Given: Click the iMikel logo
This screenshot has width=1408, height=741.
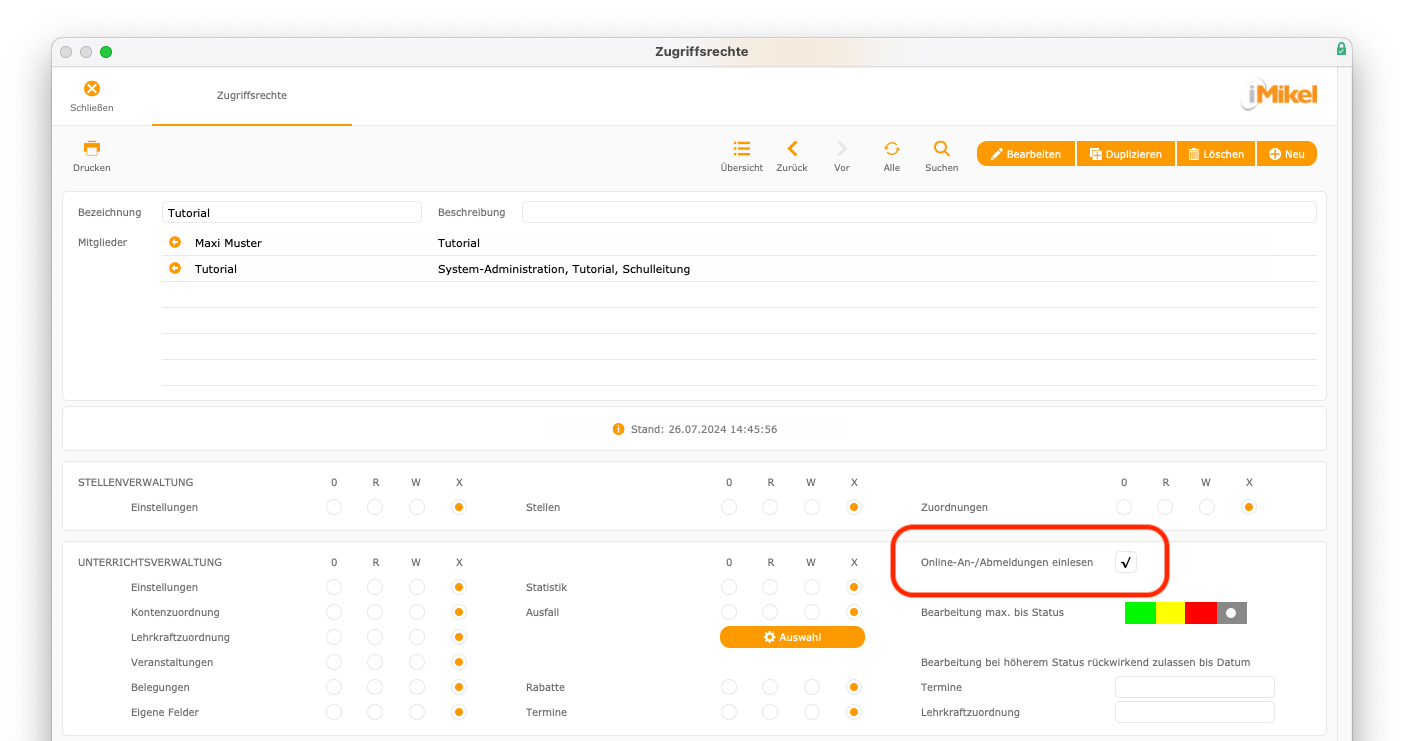Looking at the screenshot, I should pyautogui.click(x=1279, y=95).
